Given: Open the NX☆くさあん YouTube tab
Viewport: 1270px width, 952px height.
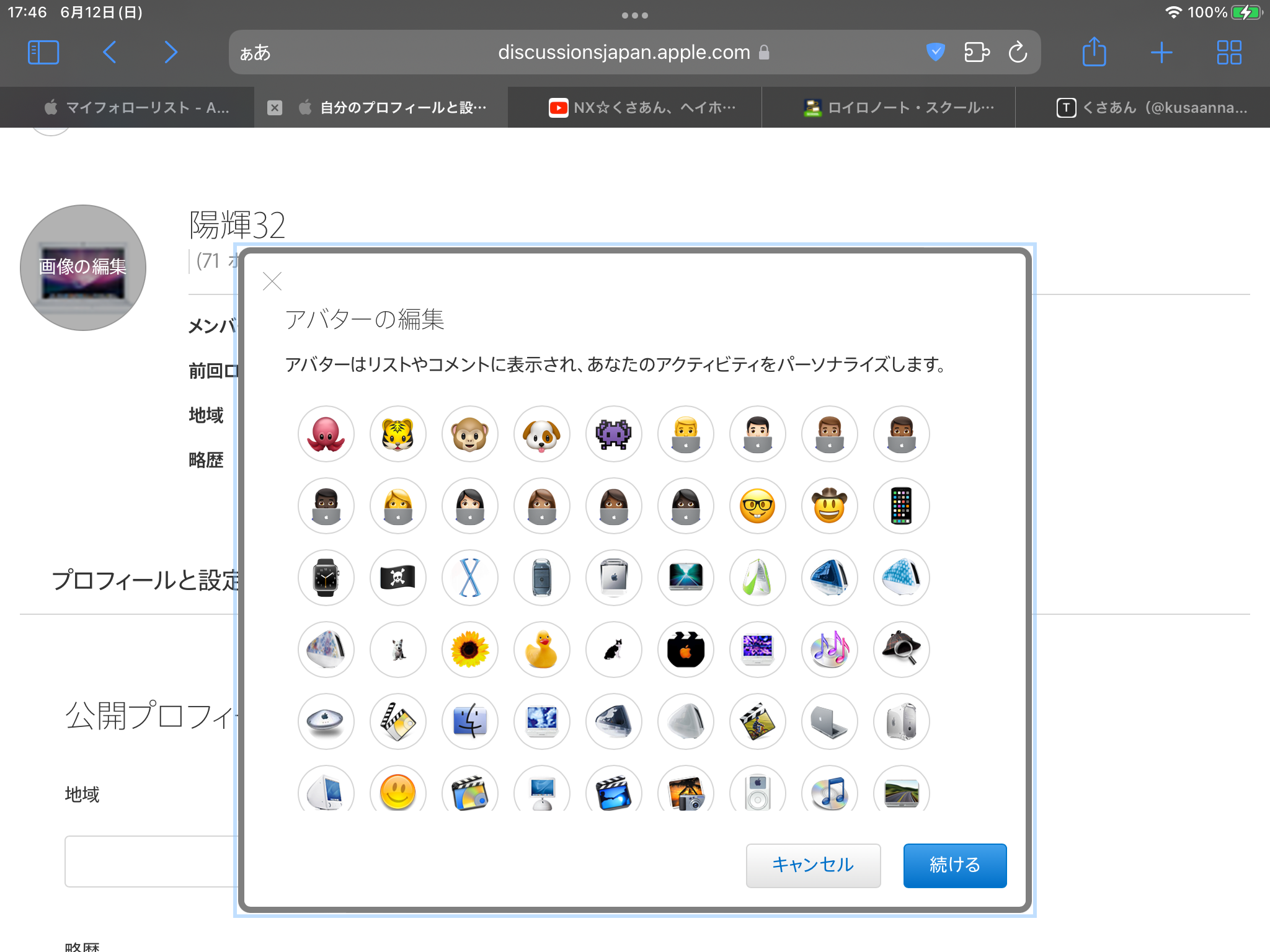Looking at the screenshot, I should point(642,108).
